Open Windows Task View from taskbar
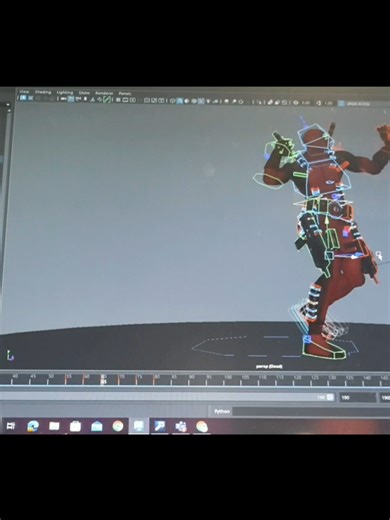The image size is (390, 520). (11, 426)
